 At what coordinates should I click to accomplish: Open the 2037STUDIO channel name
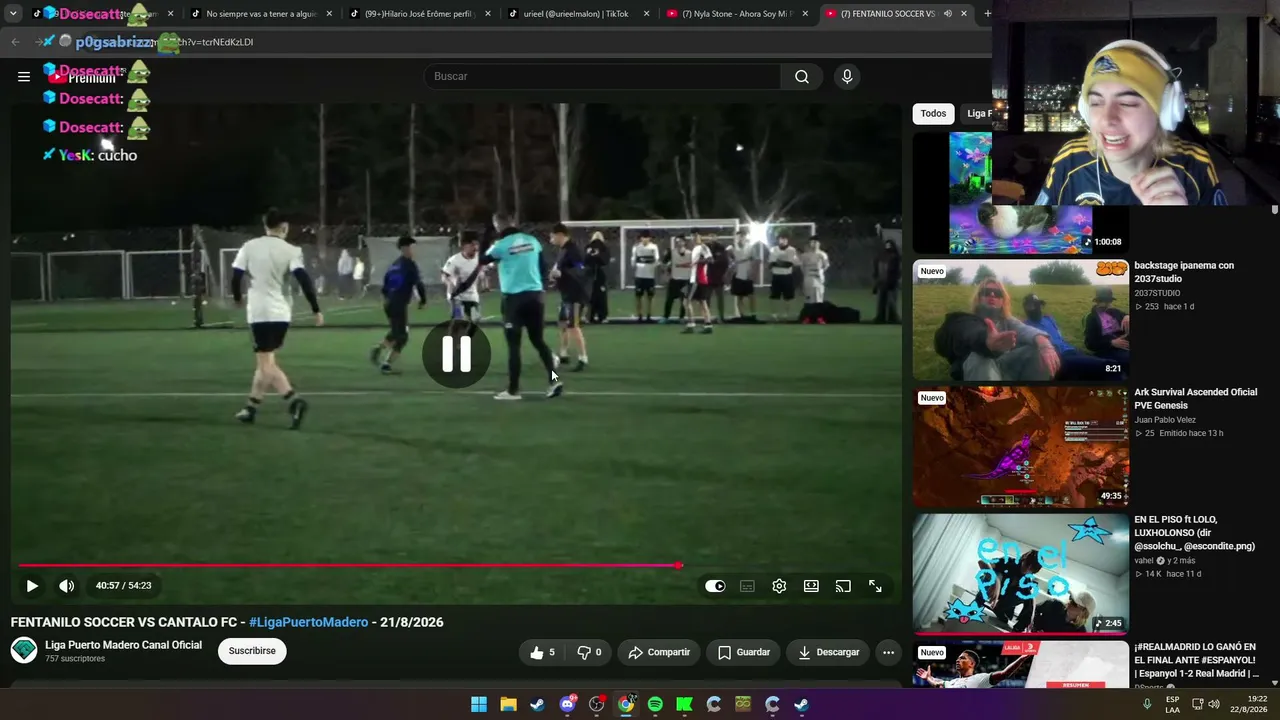tap(1157, 293)
